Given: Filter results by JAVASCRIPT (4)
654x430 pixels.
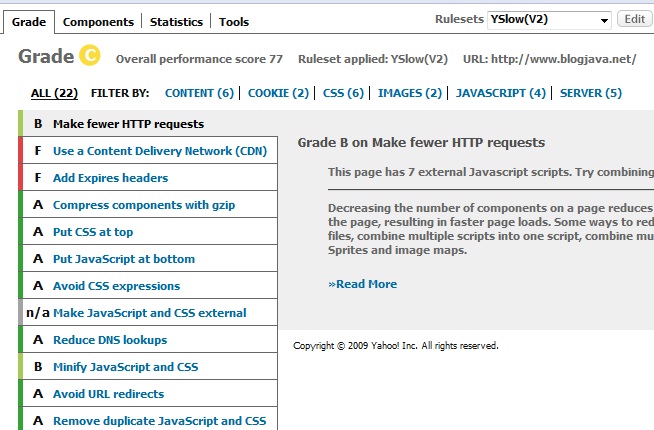Looking at the screenshot, I should coord(500,93).
